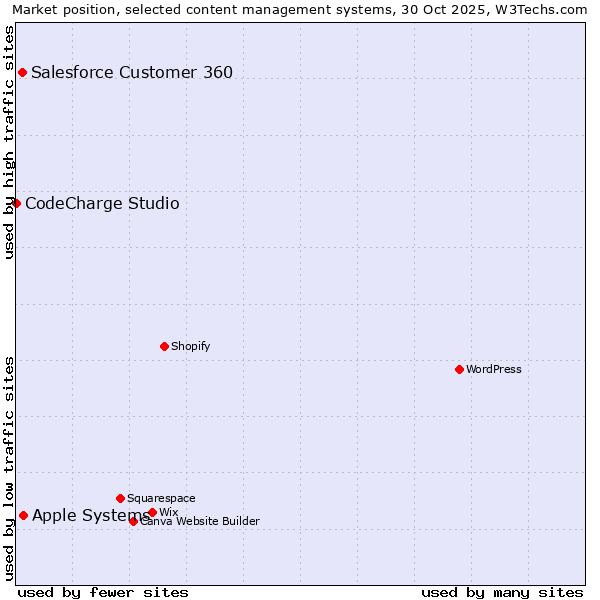Click the Squarespace data point marker
The height and width of the screenshot is (600, 600).
pyautogui.click(x=120, y=498)
